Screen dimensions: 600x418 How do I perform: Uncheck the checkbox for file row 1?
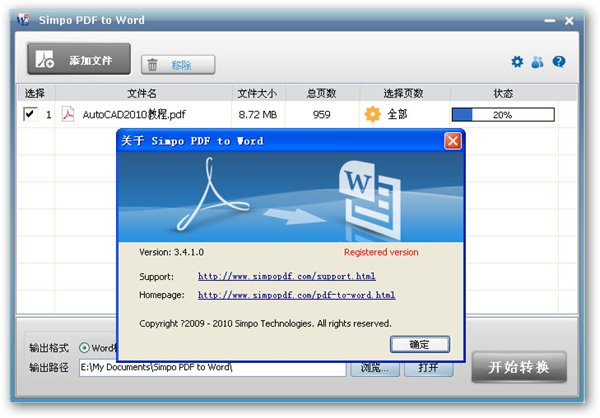(30, 114)
